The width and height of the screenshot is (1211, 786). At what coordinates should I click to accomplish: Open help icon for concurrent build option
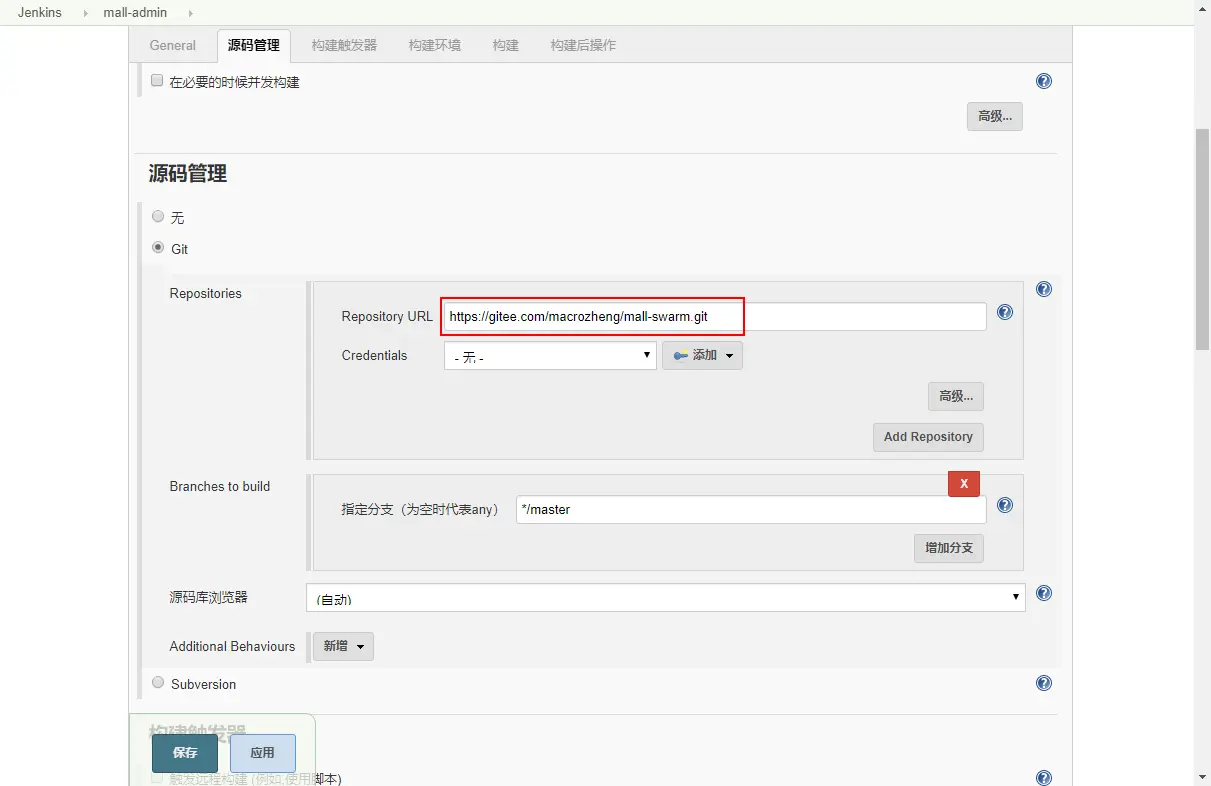point(1044,81)
